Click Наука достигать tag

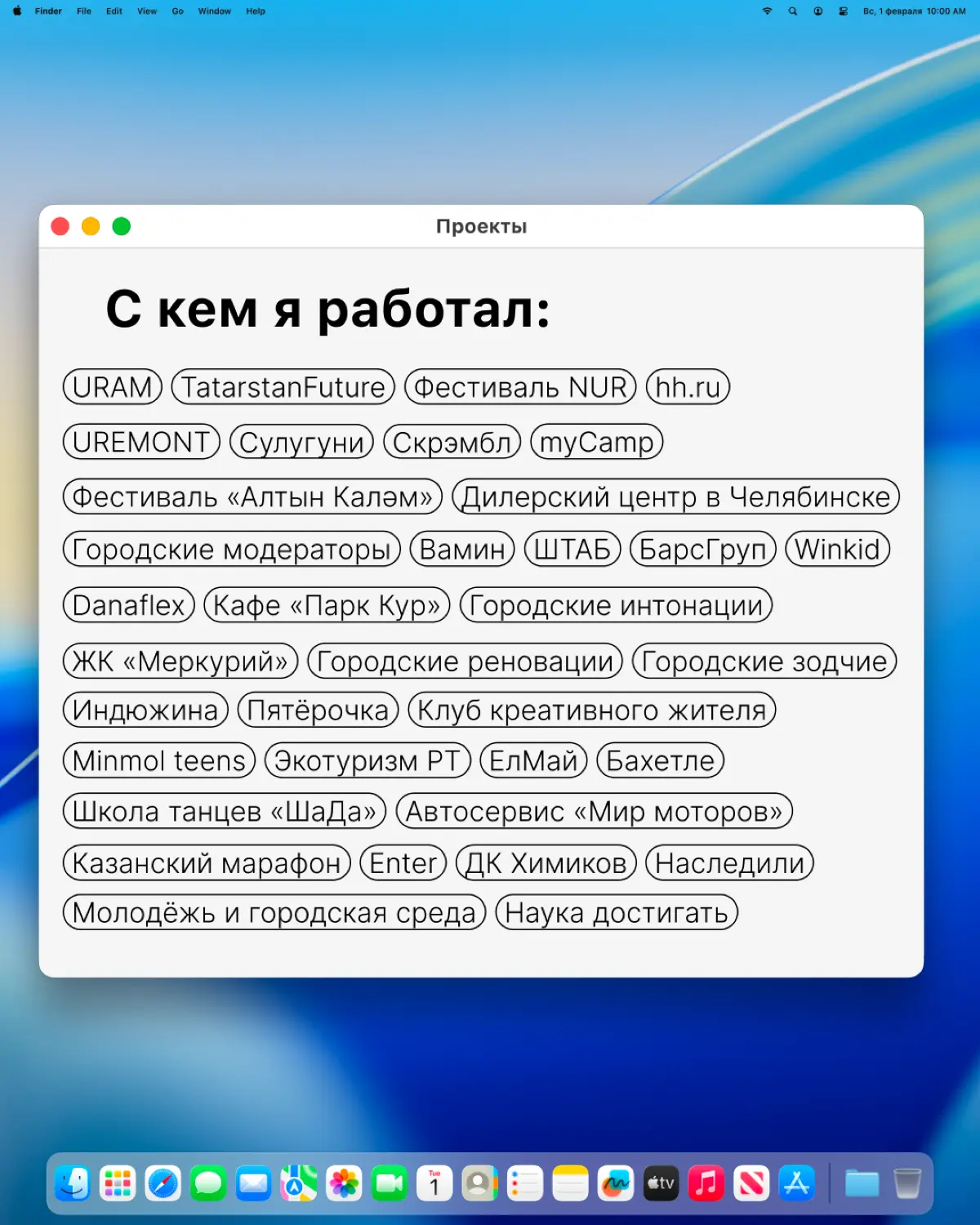[x=617, y=912]
